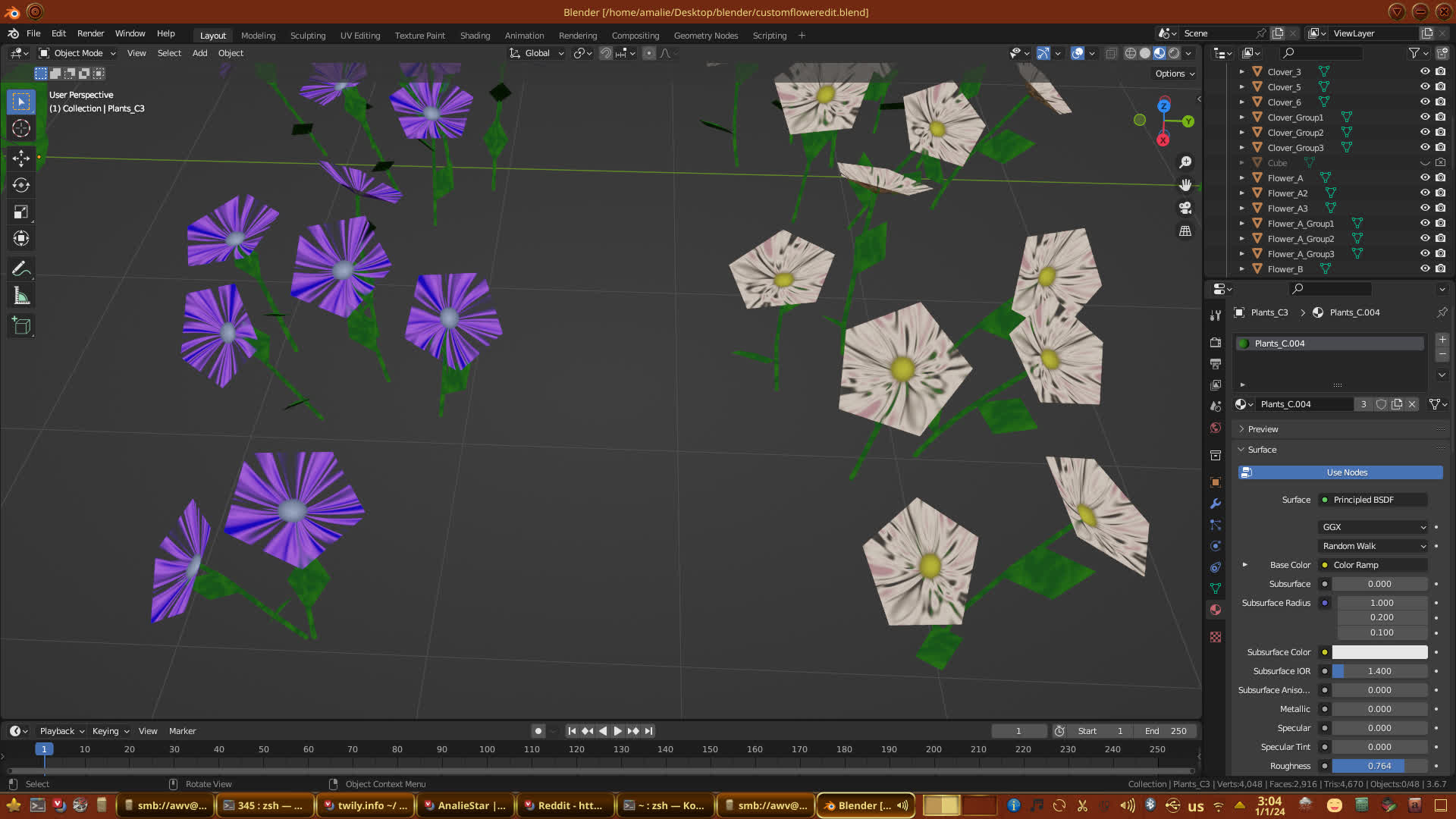Toggle viewport visibility of Clover_5
The image size is (1456, 819).
(1425, 87)
